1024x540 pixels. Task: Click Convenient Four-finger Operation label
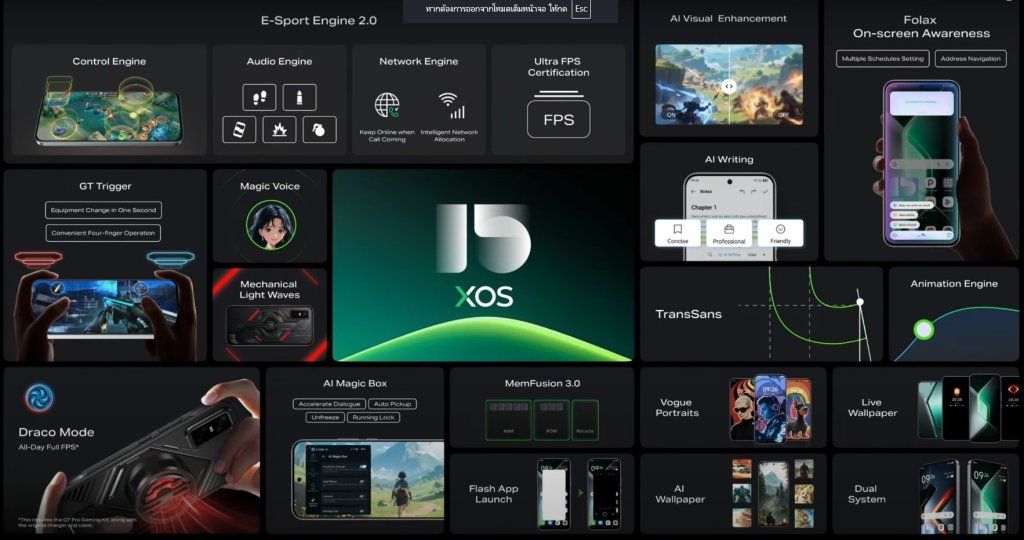click(x=103, y=233)
